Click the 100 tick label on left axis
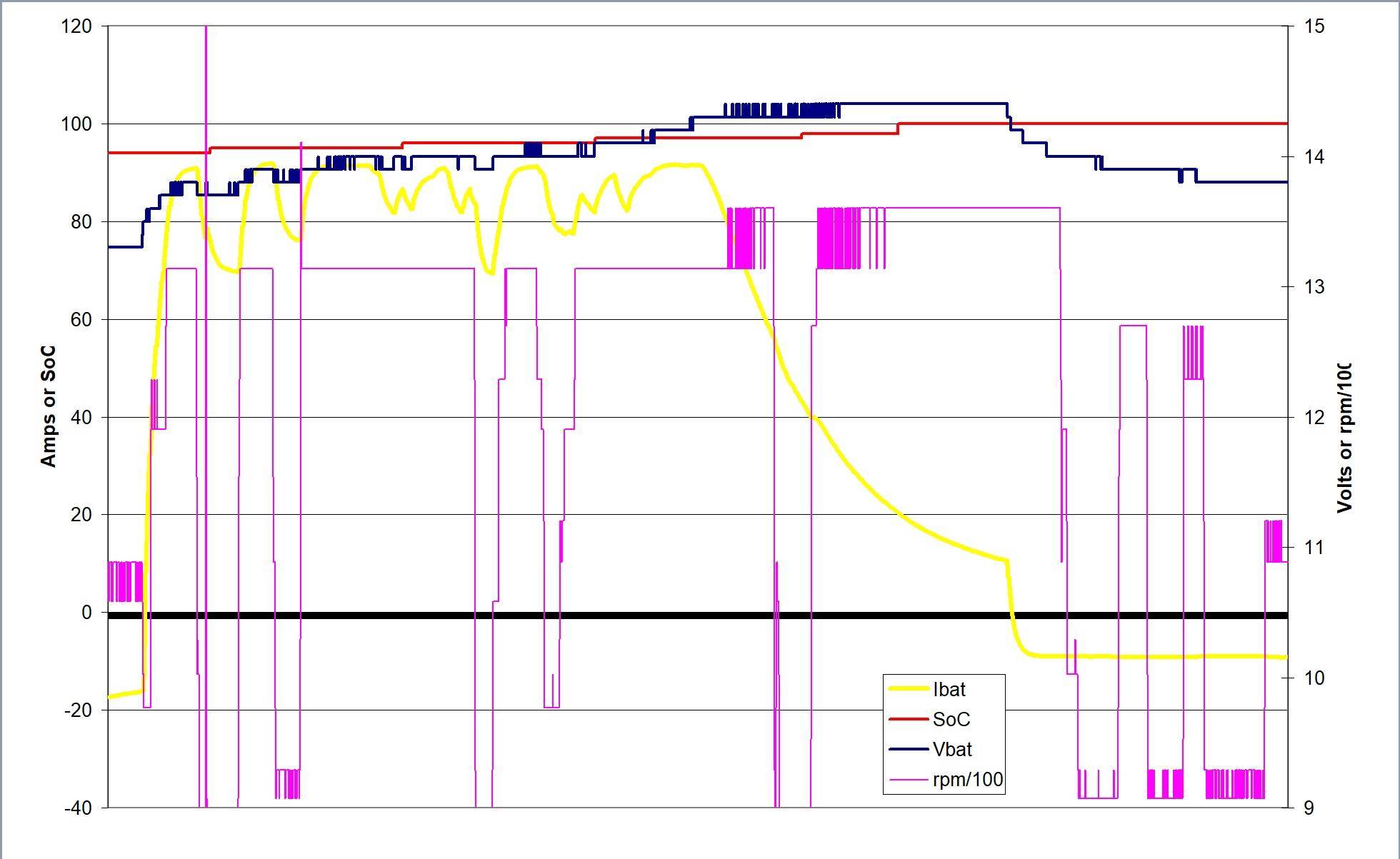The width and height of the screenshot is (1400, 859). point(76,124)
